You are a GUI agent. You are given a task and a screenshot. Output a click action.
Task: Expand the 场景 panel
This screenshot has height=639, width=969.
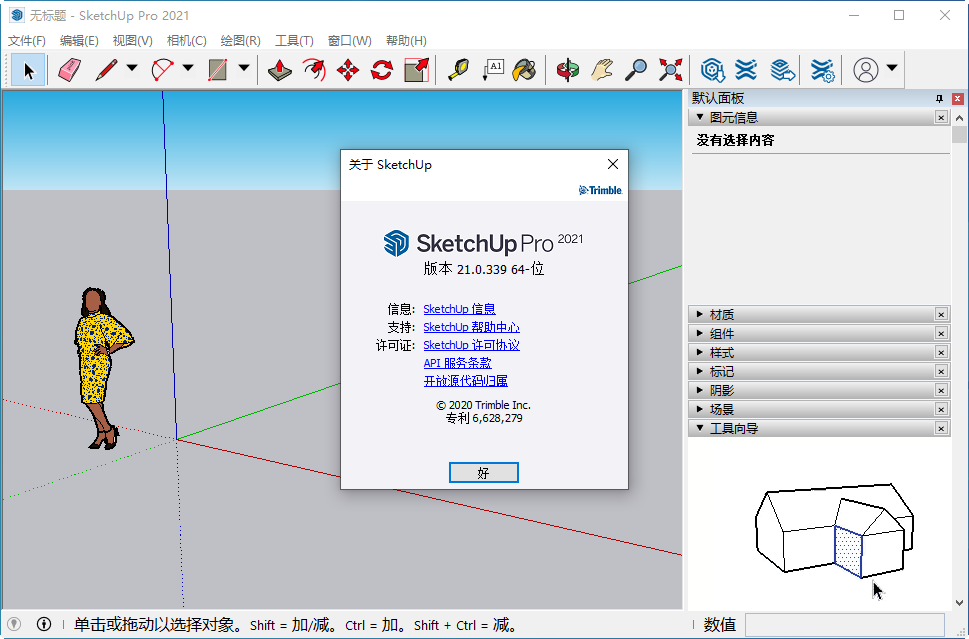click(x=723, y=408)
